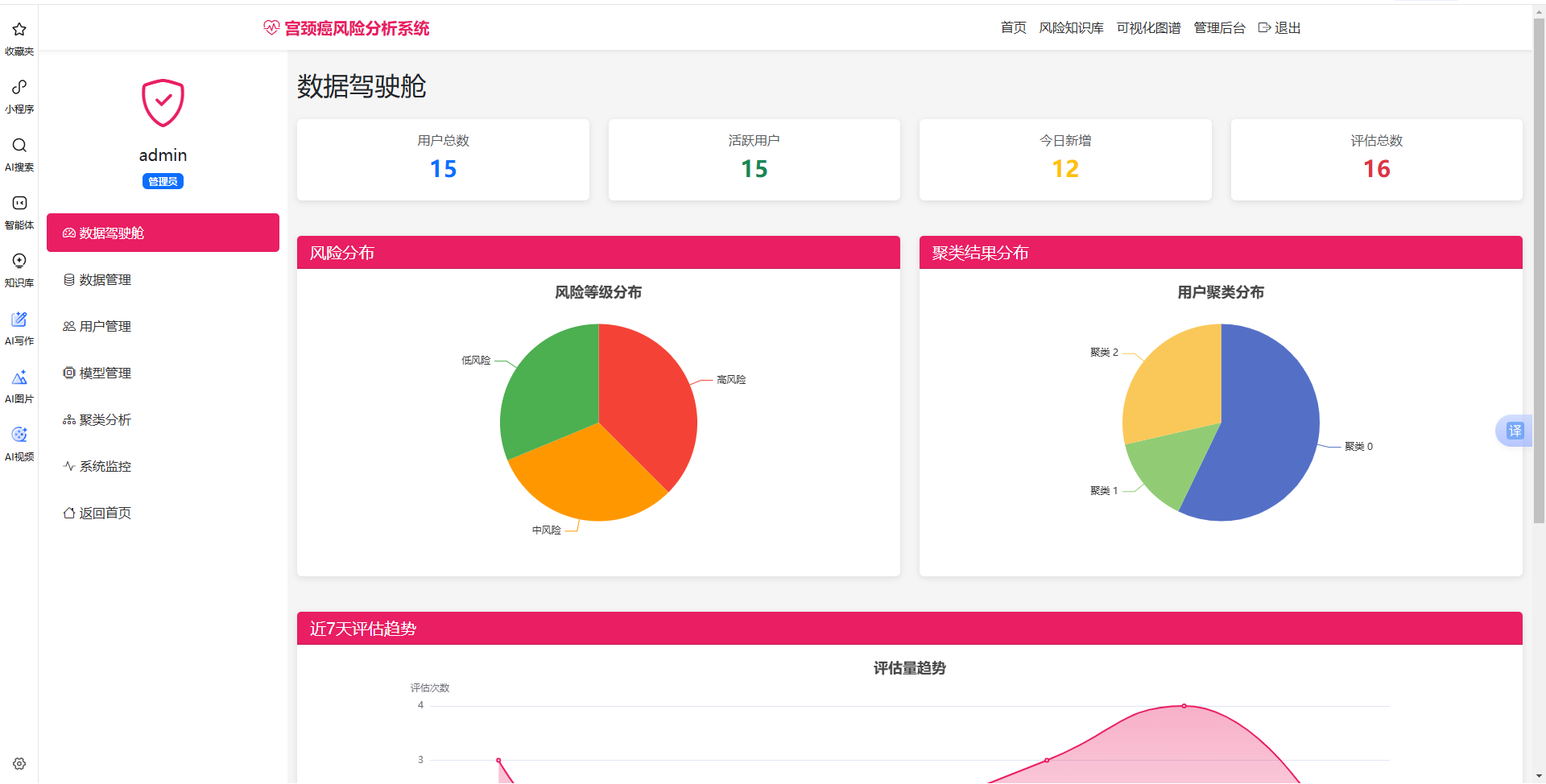Click the 中风险 chart label
The height and width of the screenshot is (784, 1546).
pos(546,530)
